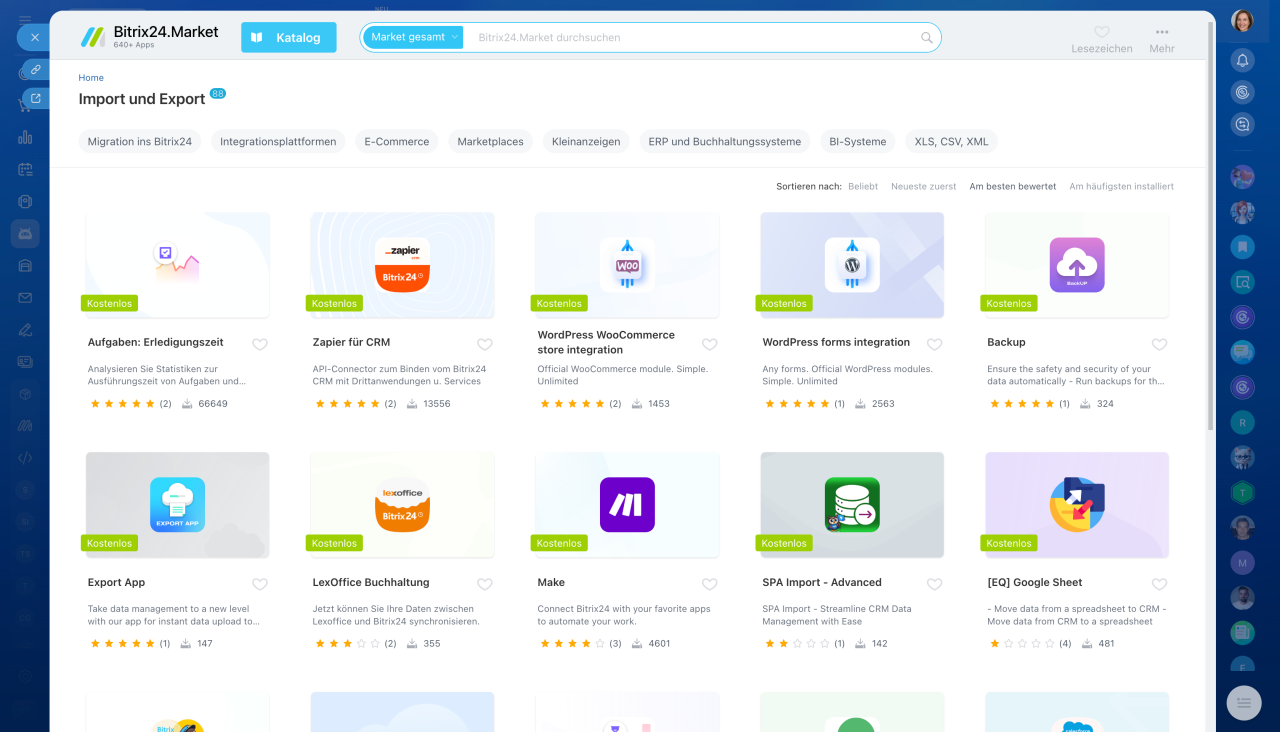Open the SPA Import - Advanced title
Image resolution: width=1280 pixels, height=732 pixels.
(822, 582)
